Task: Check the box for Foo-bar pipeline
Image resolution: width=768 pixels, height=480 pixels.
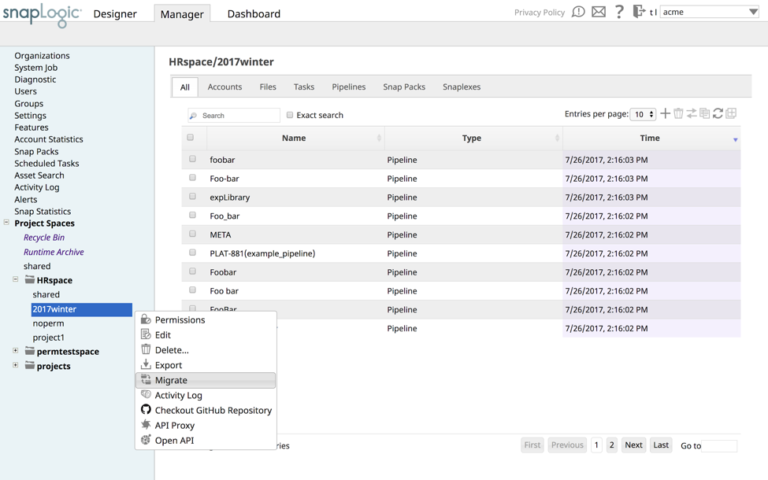Action: [192, 177]
